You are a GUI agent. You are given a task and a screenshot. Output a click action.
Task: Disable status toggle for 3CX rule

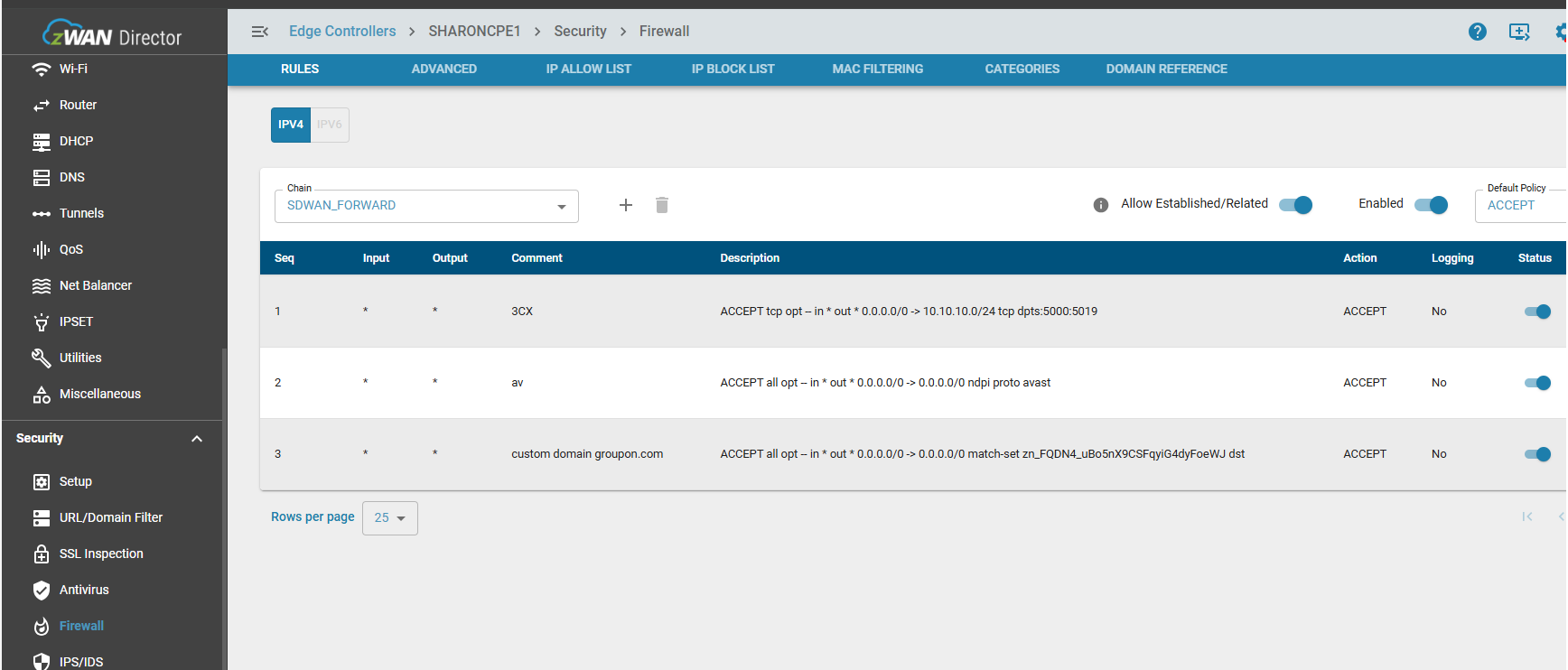click(x=1536, y=312)
